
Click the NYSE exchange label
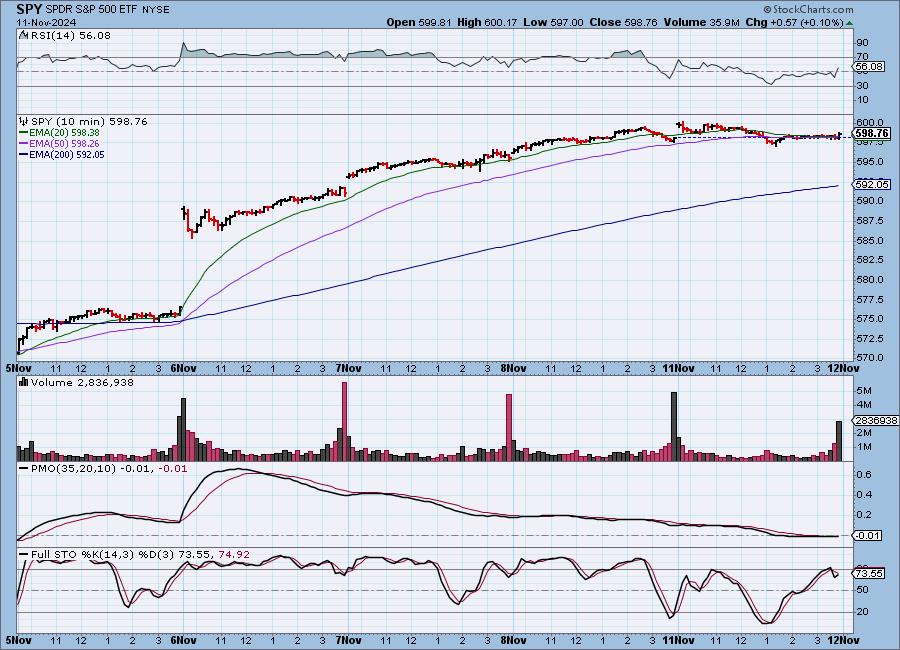[x=155, y=10]
